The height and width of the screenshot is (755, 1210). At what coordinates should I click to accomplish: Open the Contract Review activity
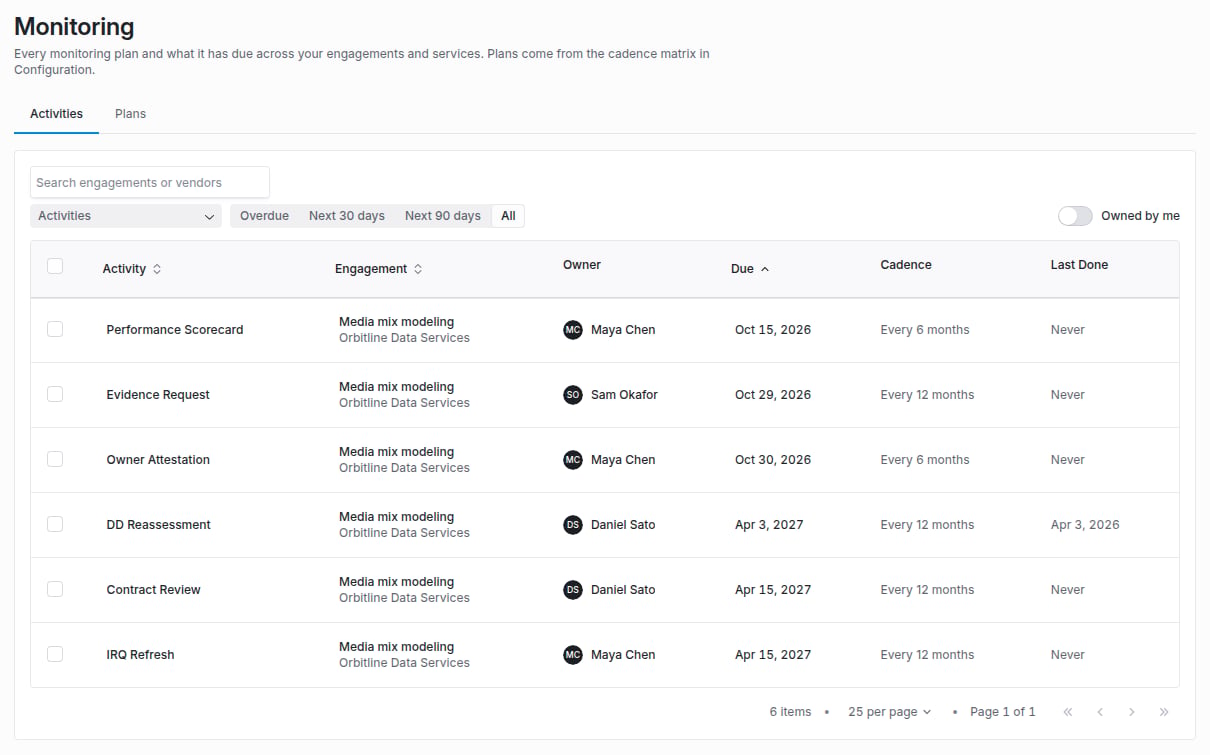pos(154,590)
